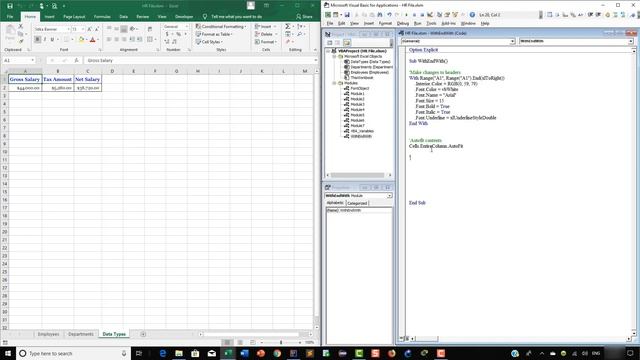Click the Fill Color bucket icon
This screenshot has width=640, height=360.
click(x=81, y=39)
